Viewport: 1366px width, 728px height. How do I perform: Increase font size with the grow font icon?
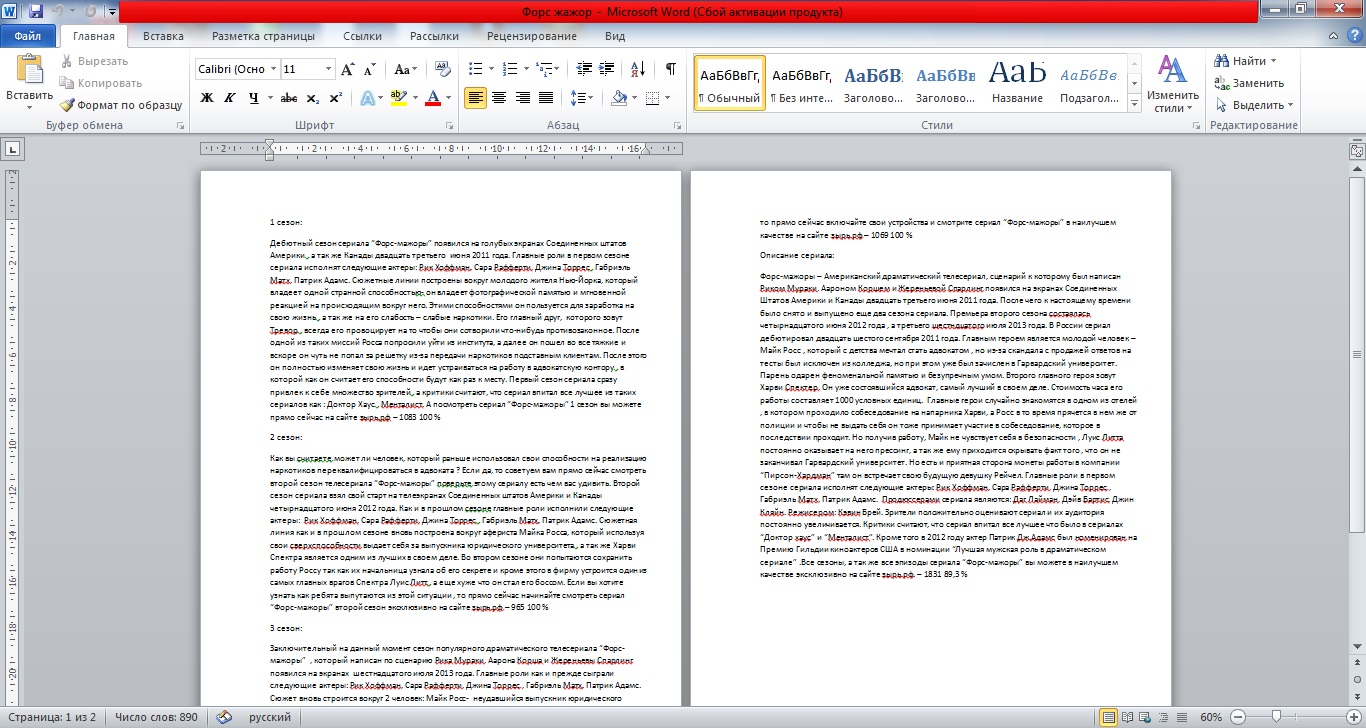tap(348, 70)
